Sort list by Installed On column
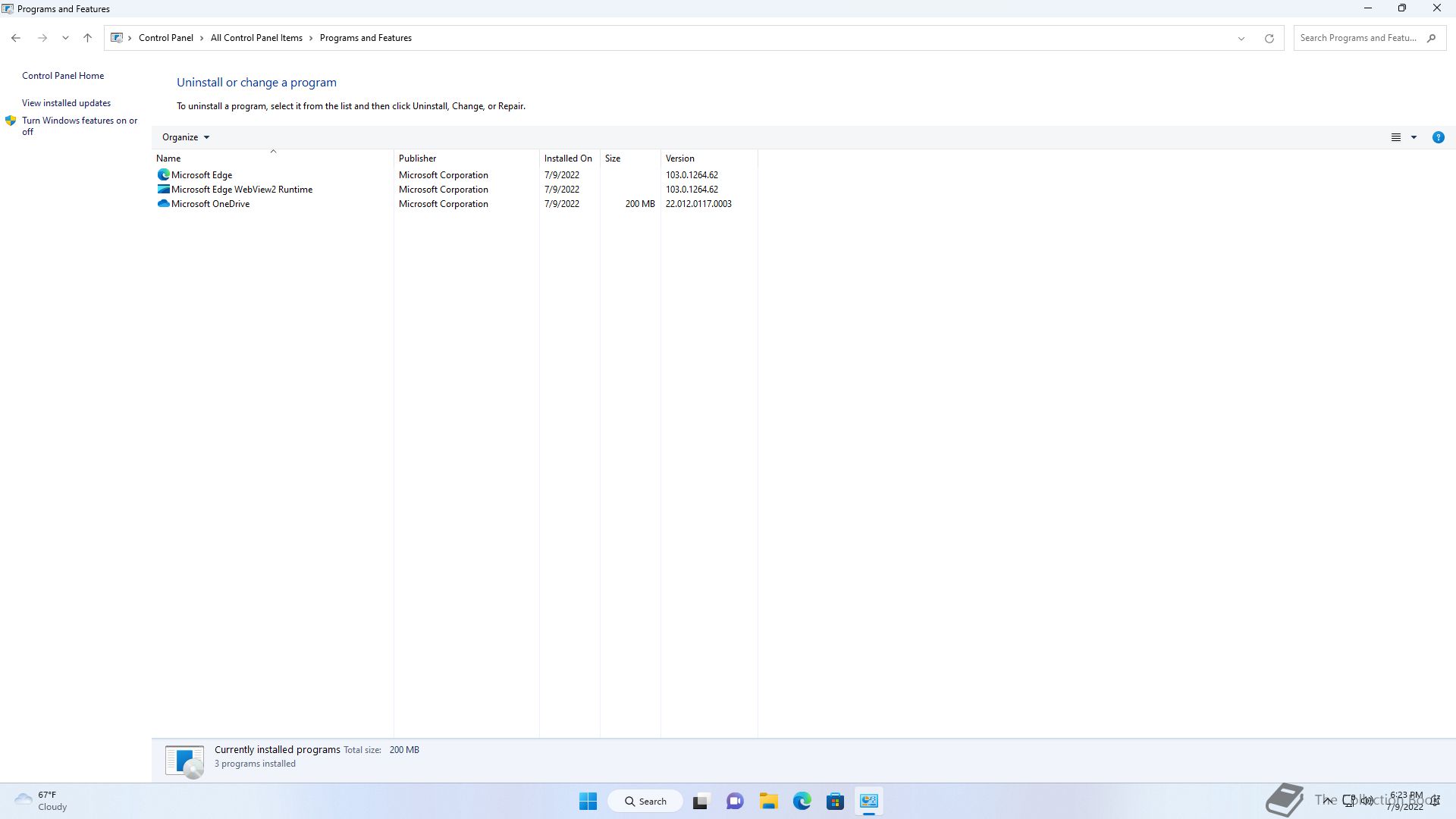1456x819 pixels. (x=570, y=158)
